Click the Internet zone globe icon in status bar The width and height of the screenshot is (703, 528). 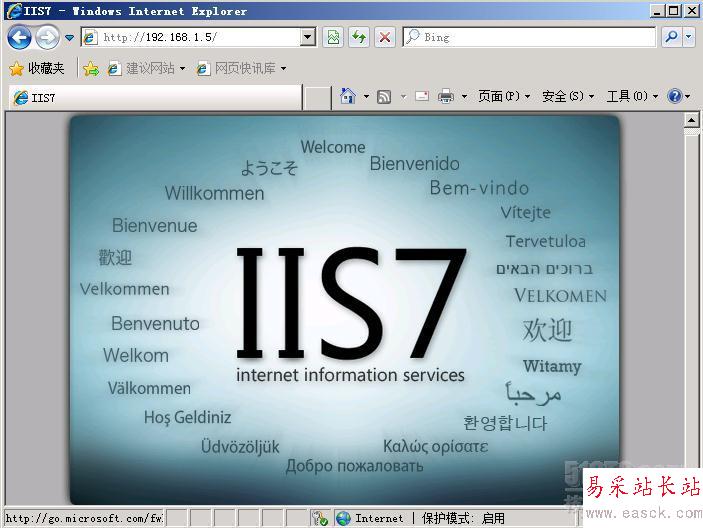pos(343,519)
